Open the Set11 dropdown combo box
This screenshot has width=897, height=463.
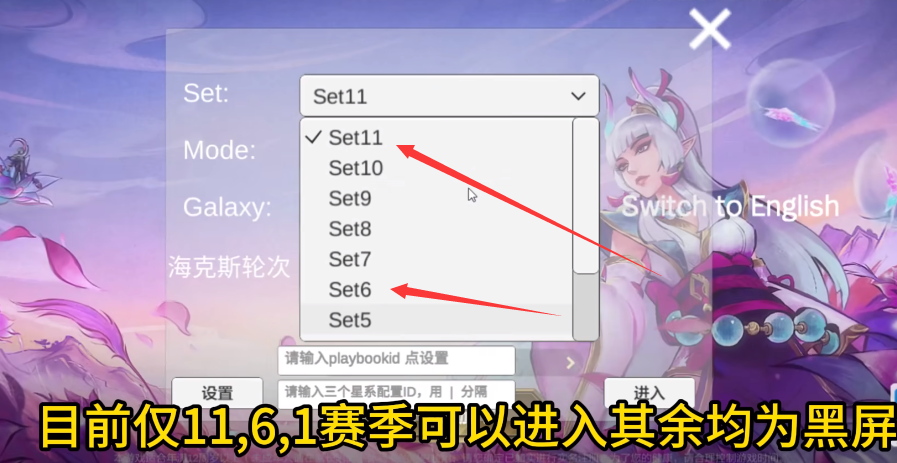click(x=449, y=96)
